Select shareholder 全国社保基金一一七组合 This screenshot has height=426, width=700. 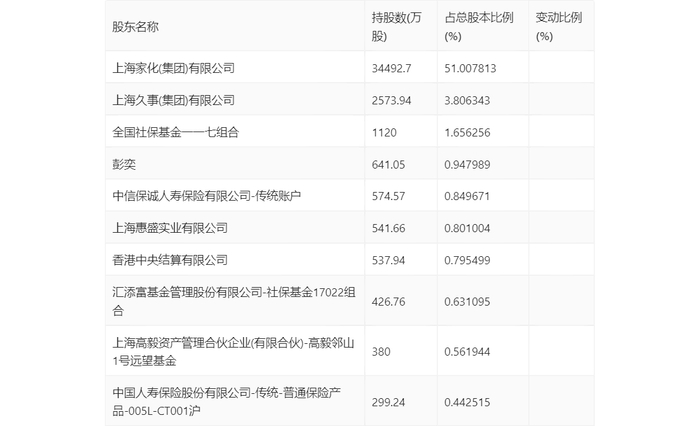[x=175, y=132]
